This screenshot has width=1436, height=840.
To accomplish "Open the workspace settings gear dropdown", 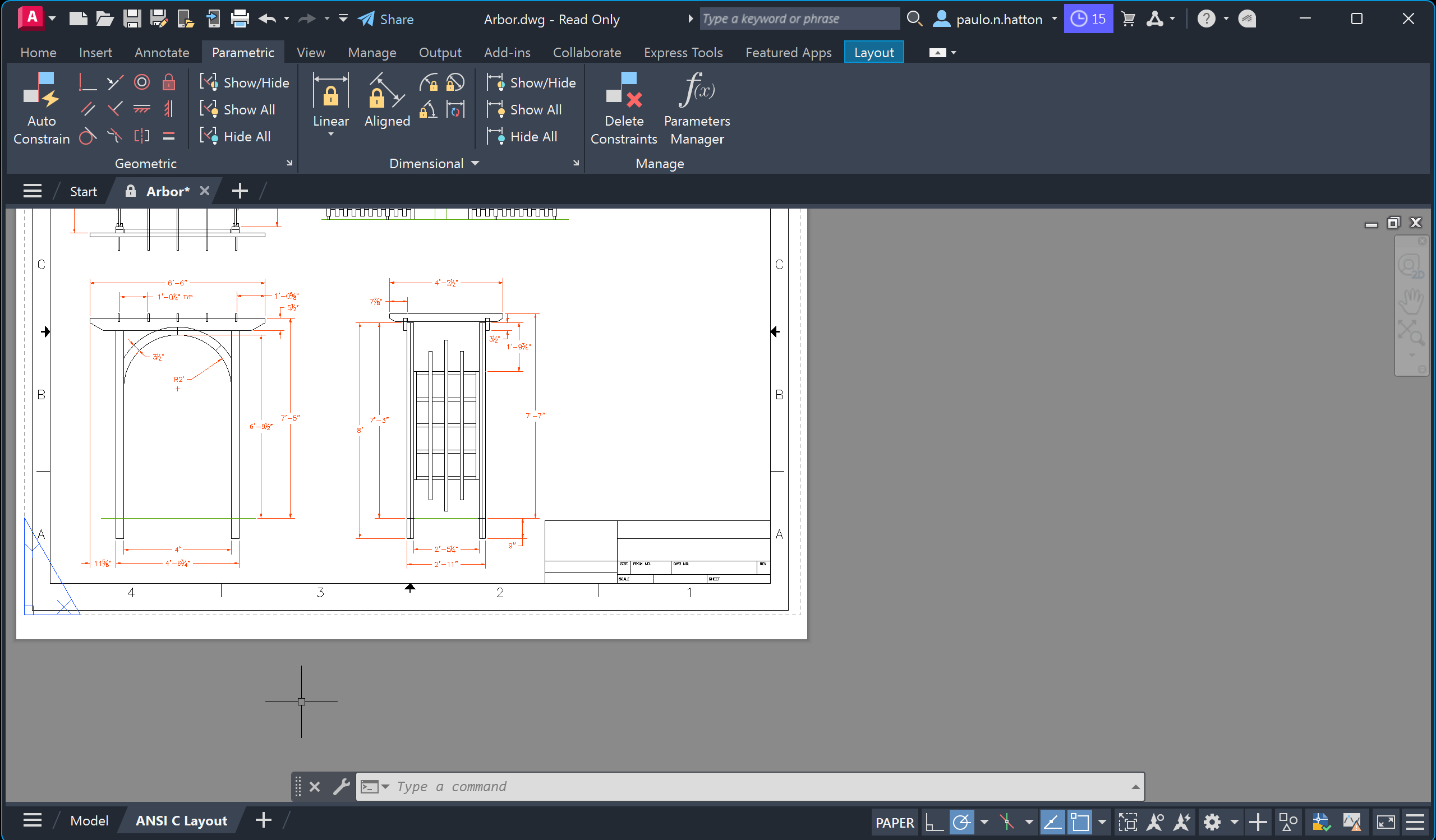I will coord(1234,822).
